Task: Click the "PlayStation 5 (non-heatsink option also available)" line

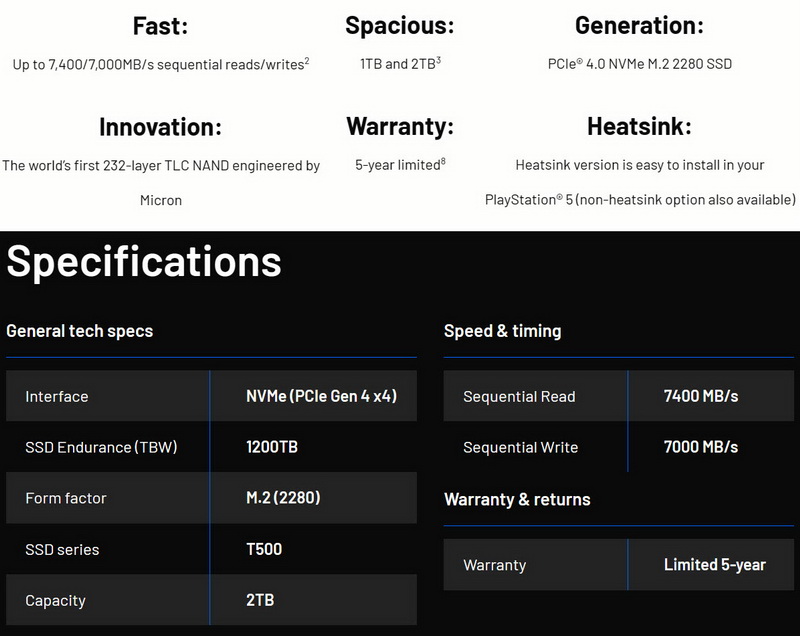Action: click(640, 199)
